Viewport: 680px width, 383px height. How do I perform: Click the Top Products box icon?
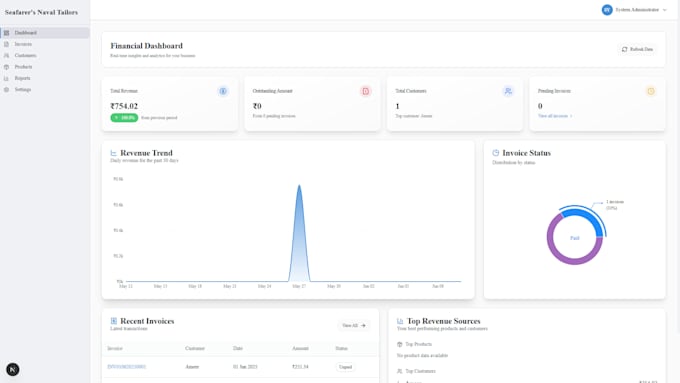(399, 344)
